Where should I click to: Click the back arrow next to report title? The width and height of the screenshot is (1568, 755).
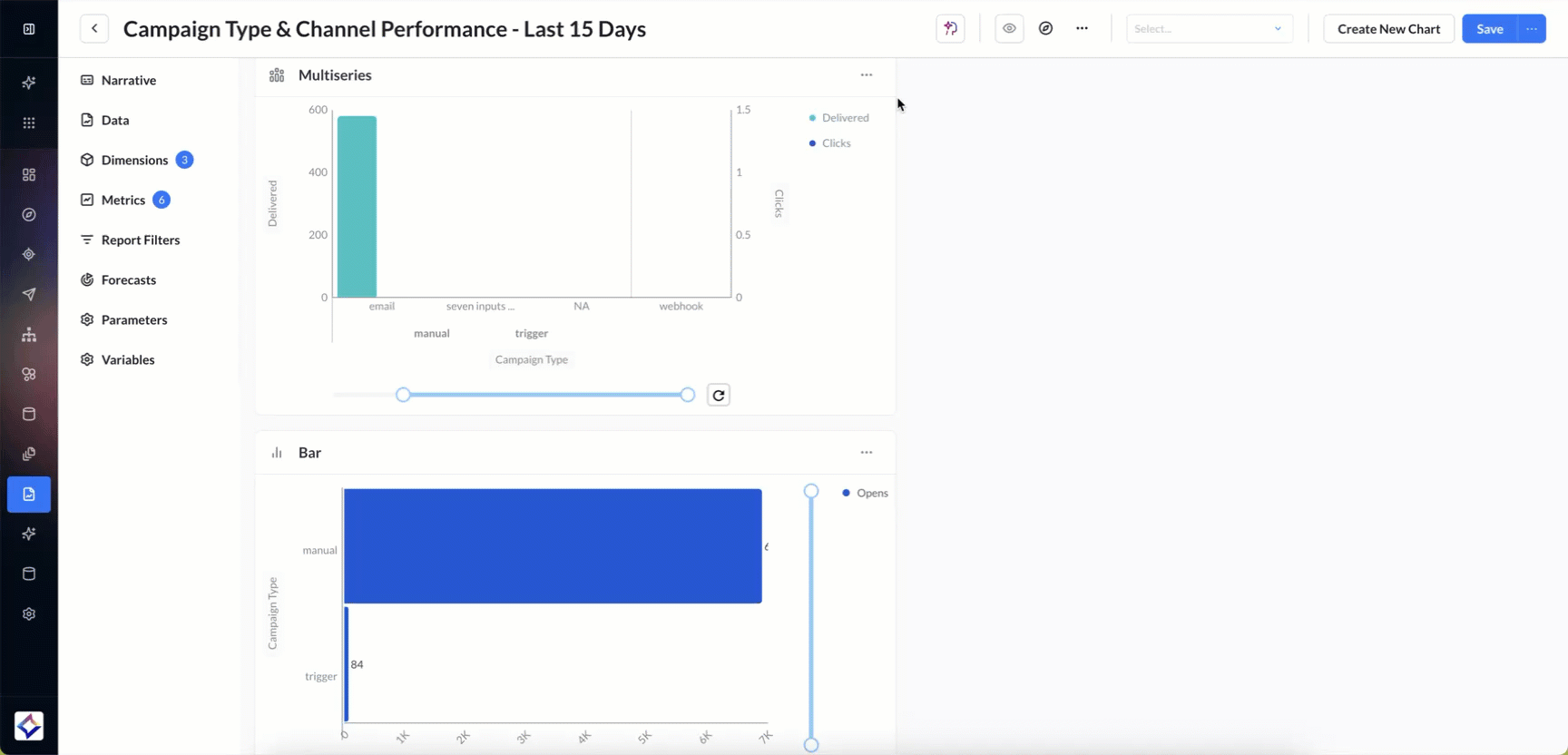[94, 29]
